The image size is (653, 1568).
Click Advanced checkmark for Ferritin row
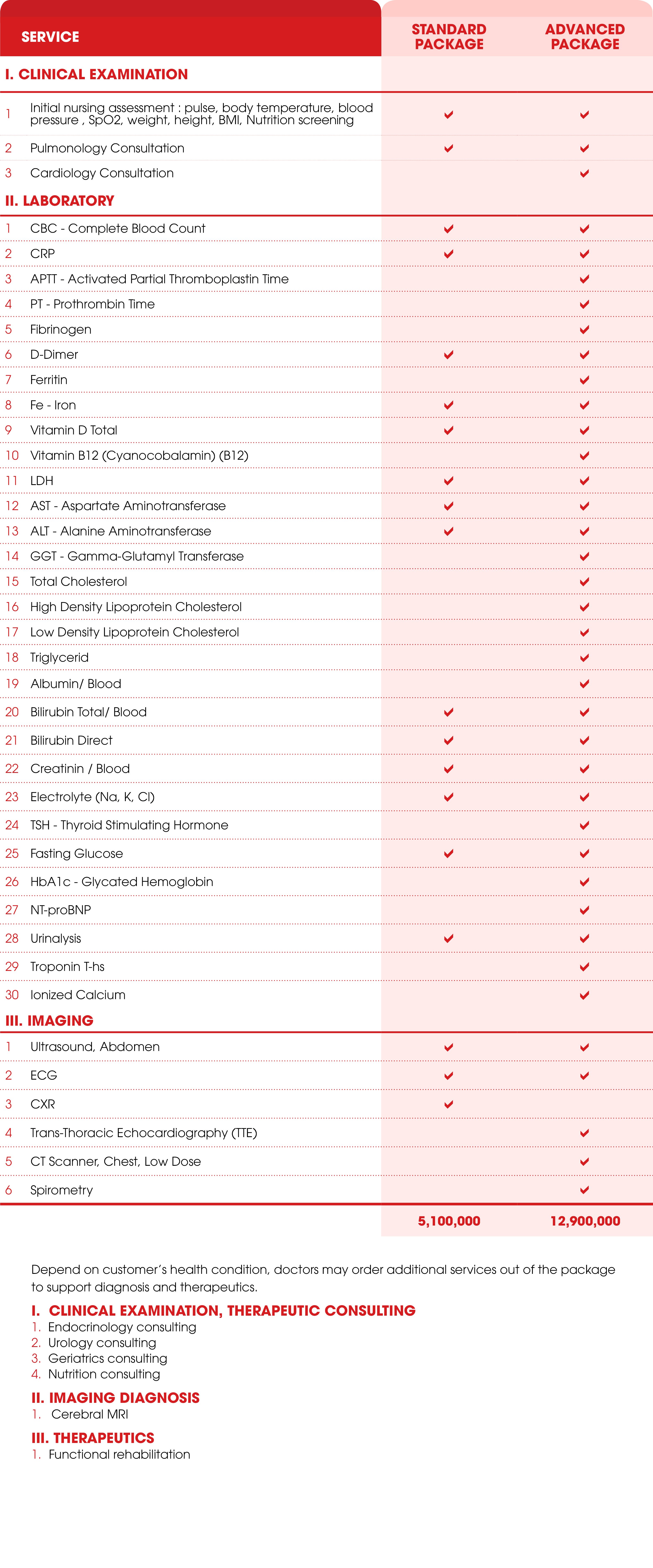pos(584,380)
